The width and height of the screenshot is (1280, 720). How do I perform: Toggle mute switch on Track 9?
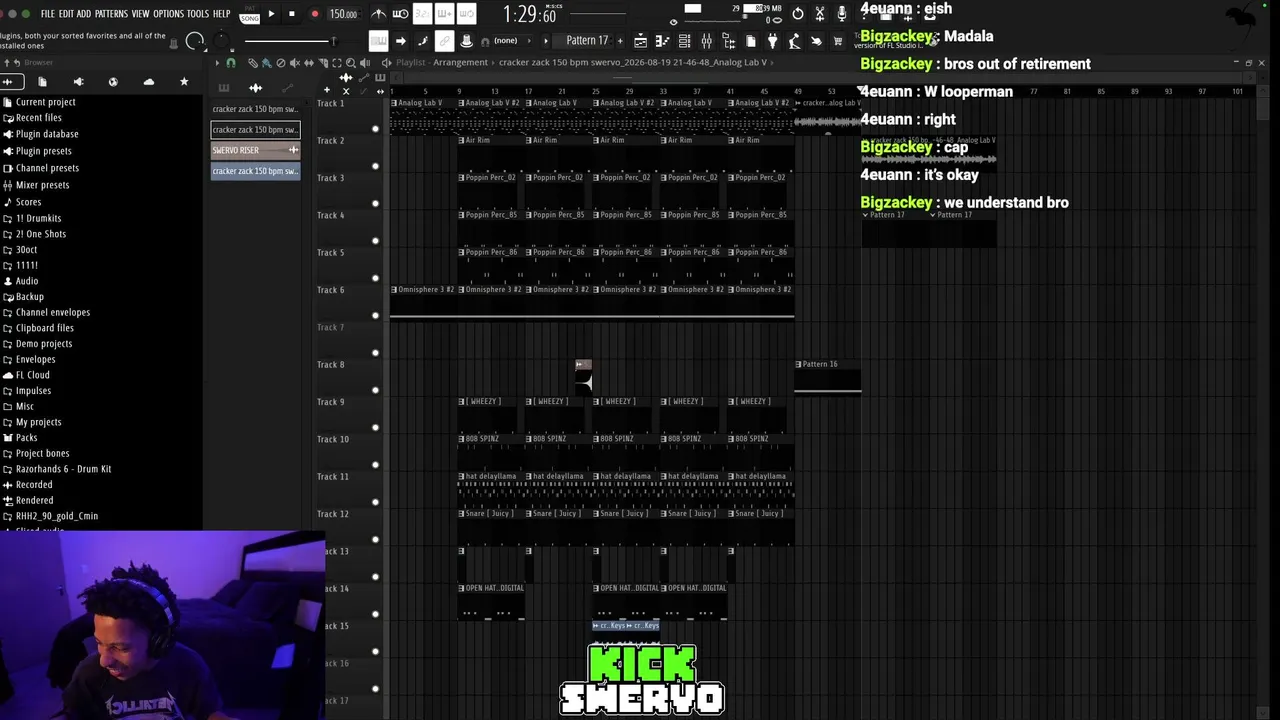376,427
